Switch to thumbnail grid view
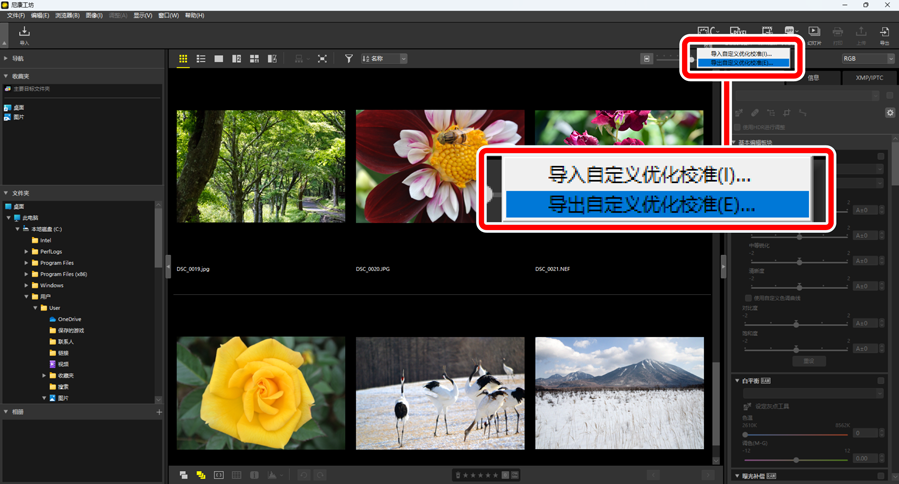The width and height of the screenshot is (899, 484). tap(183, 59)
